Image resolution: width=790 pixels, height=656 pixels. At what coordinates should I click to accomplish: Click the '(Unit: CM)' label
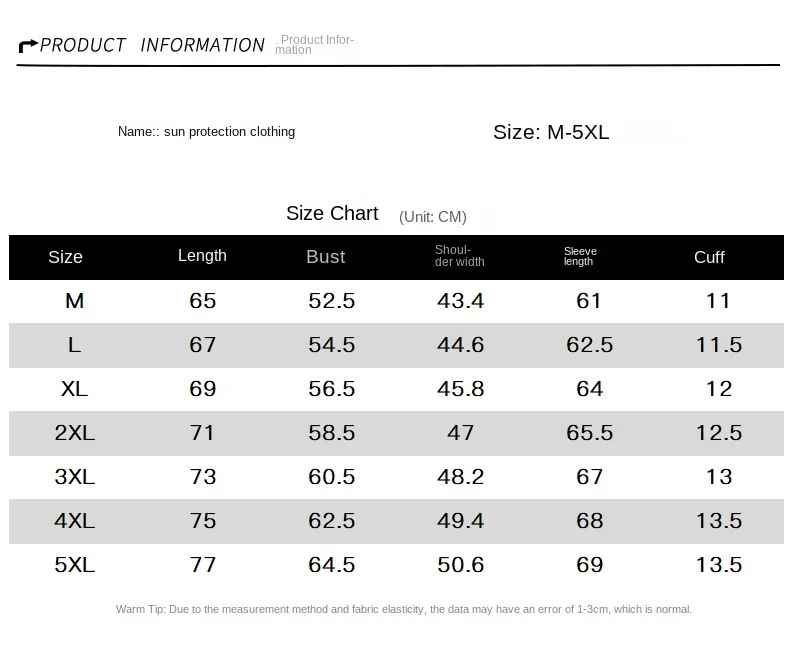(x=433, y=216)
